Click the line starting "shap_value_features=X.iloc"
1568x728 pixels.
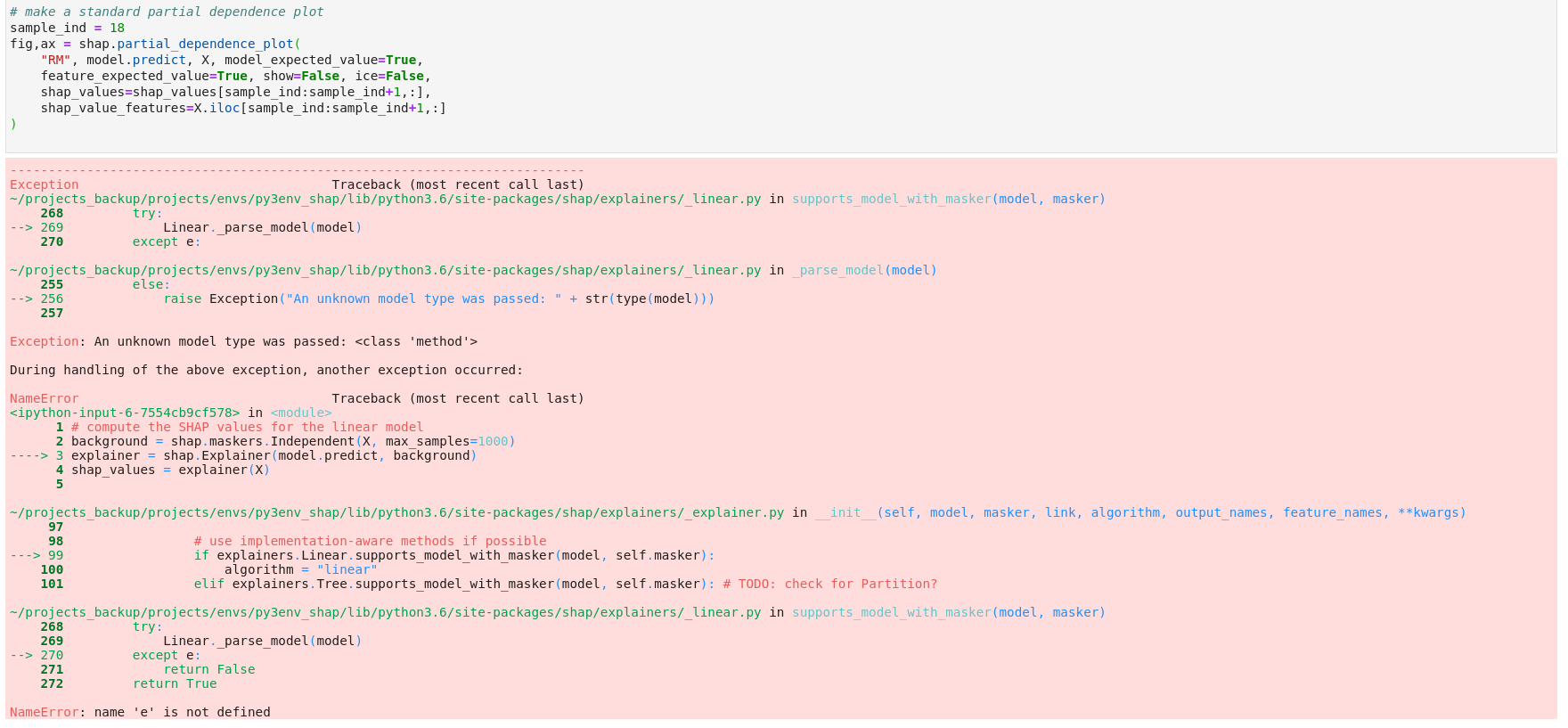click(x=243, y=109)
